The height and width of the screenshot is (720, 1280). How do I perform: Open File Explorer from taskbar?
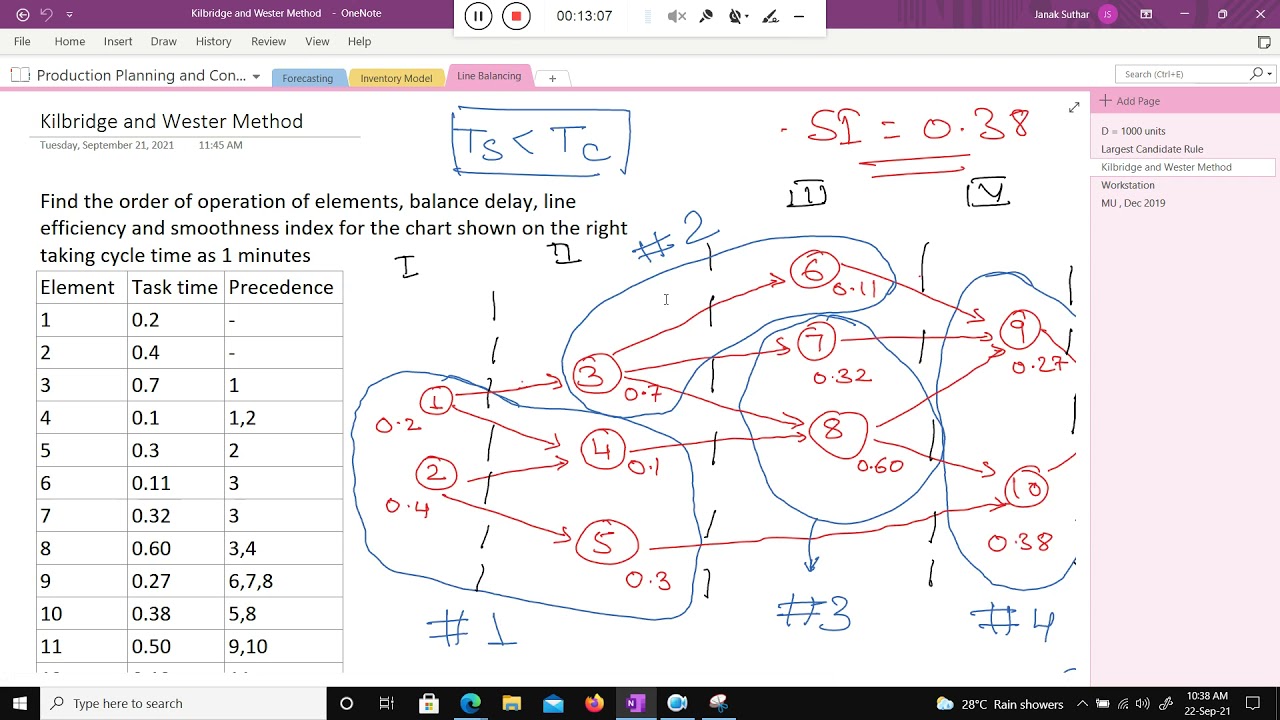512,703
